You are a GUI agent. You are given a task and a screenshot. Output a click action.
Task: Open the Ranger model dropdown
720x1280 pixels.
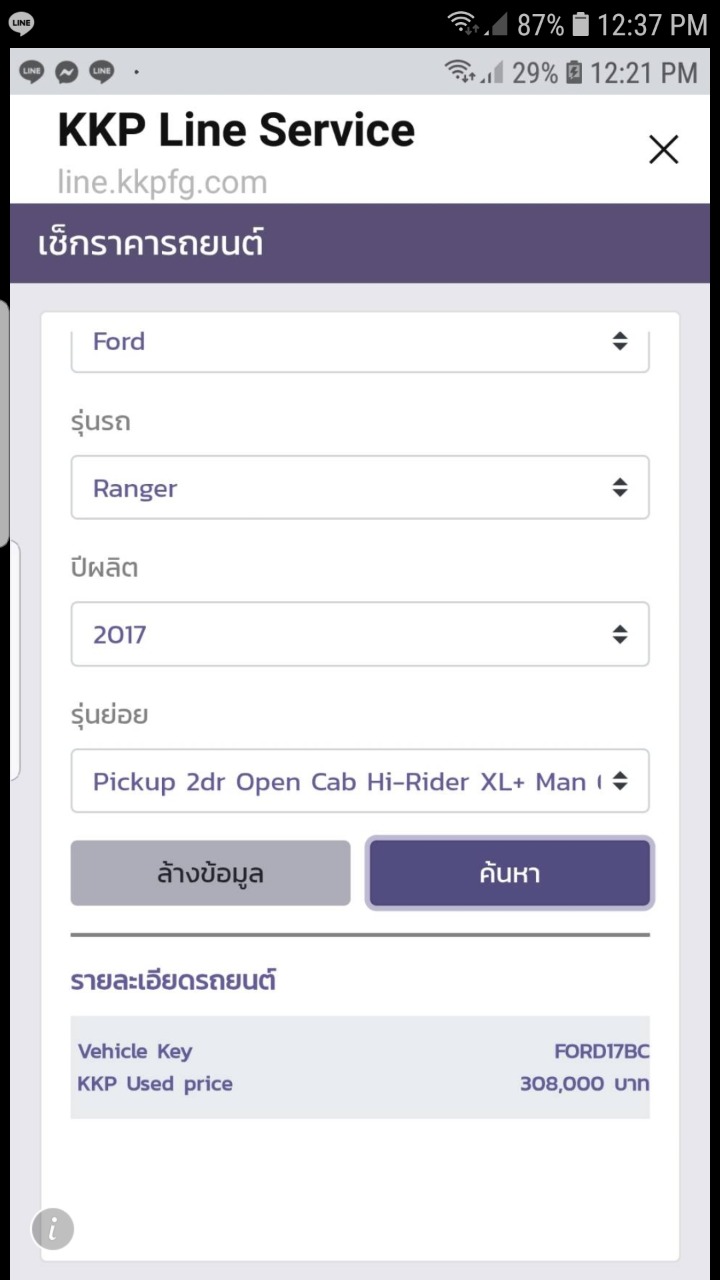point(360,488)
